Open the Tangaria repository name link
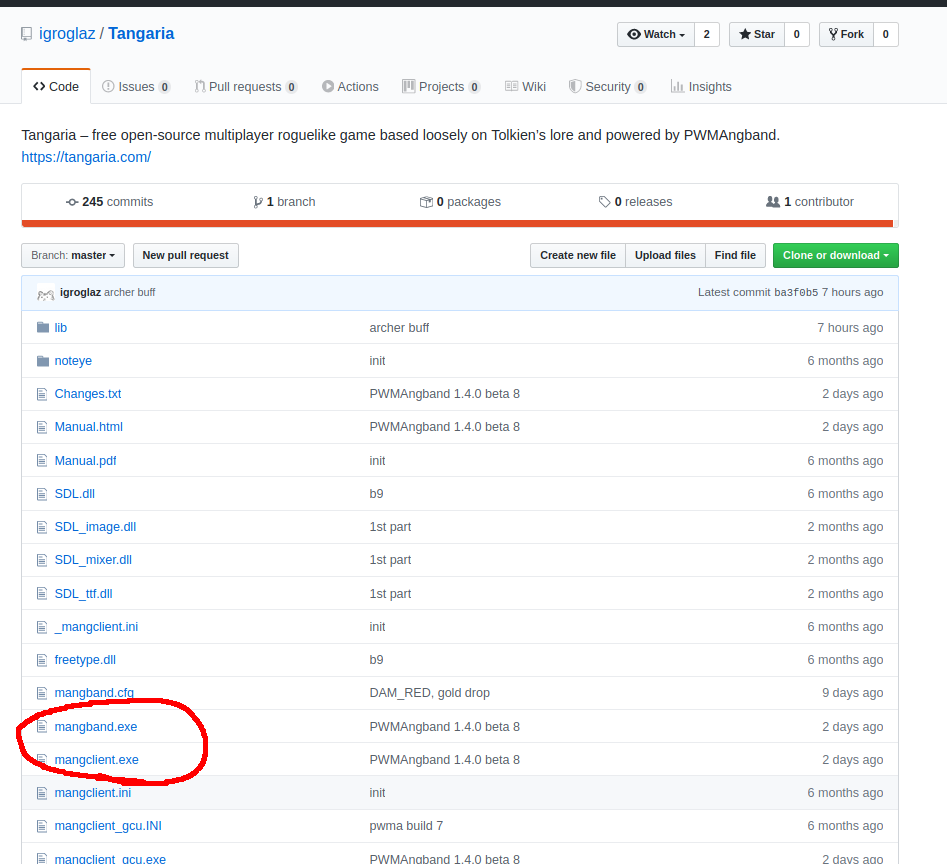The height and width of the screenshot is (864, 947). click(x=141, y=34)
